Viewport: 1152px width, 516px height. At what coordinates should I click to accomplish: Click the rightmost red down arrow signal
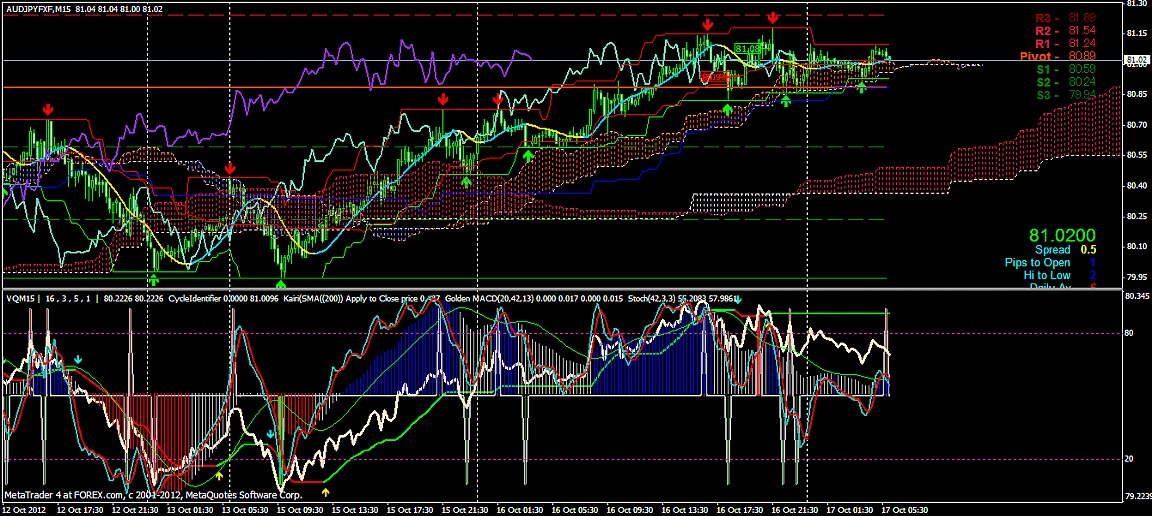coord(773,18)
